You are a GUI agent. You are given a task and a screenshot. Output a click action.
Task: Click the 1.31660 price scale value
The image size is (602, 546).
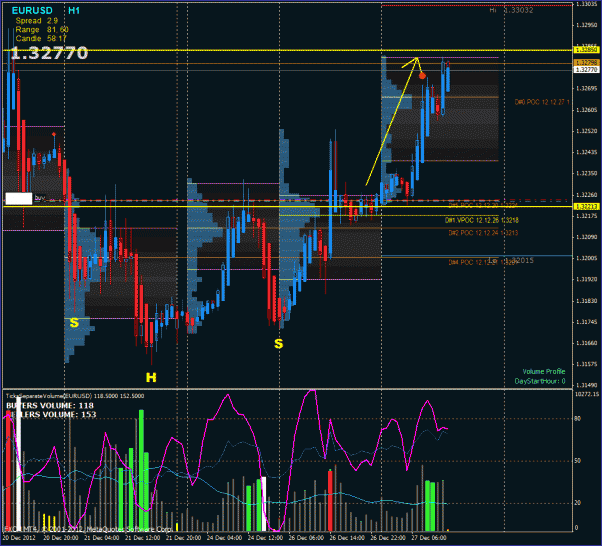[x=587, y=343]
